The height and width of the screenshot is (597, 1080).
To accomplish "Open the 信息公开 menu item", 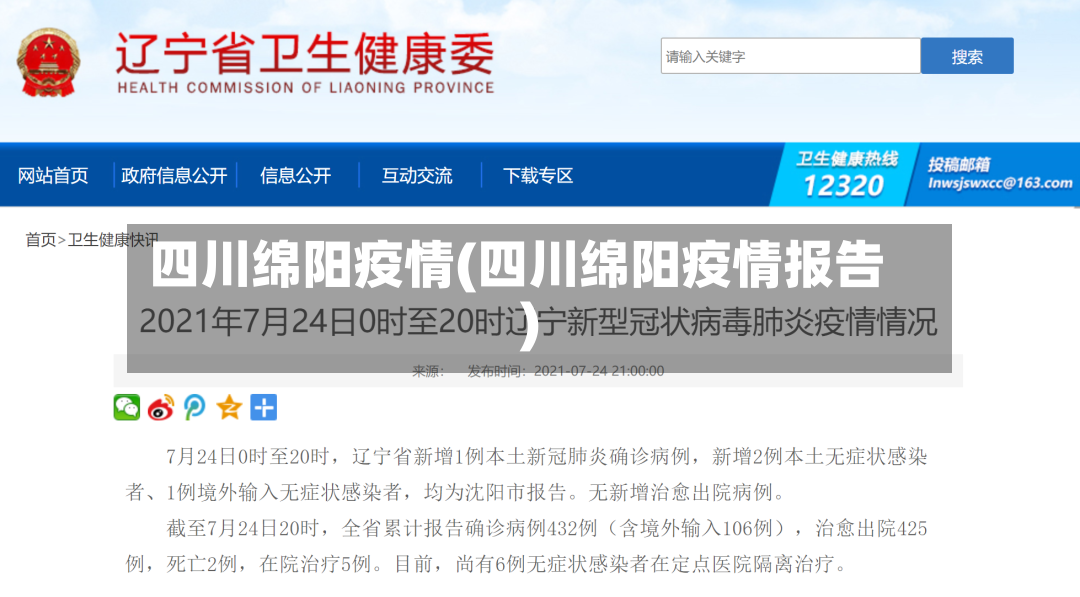I will click(x=295, y=176).
